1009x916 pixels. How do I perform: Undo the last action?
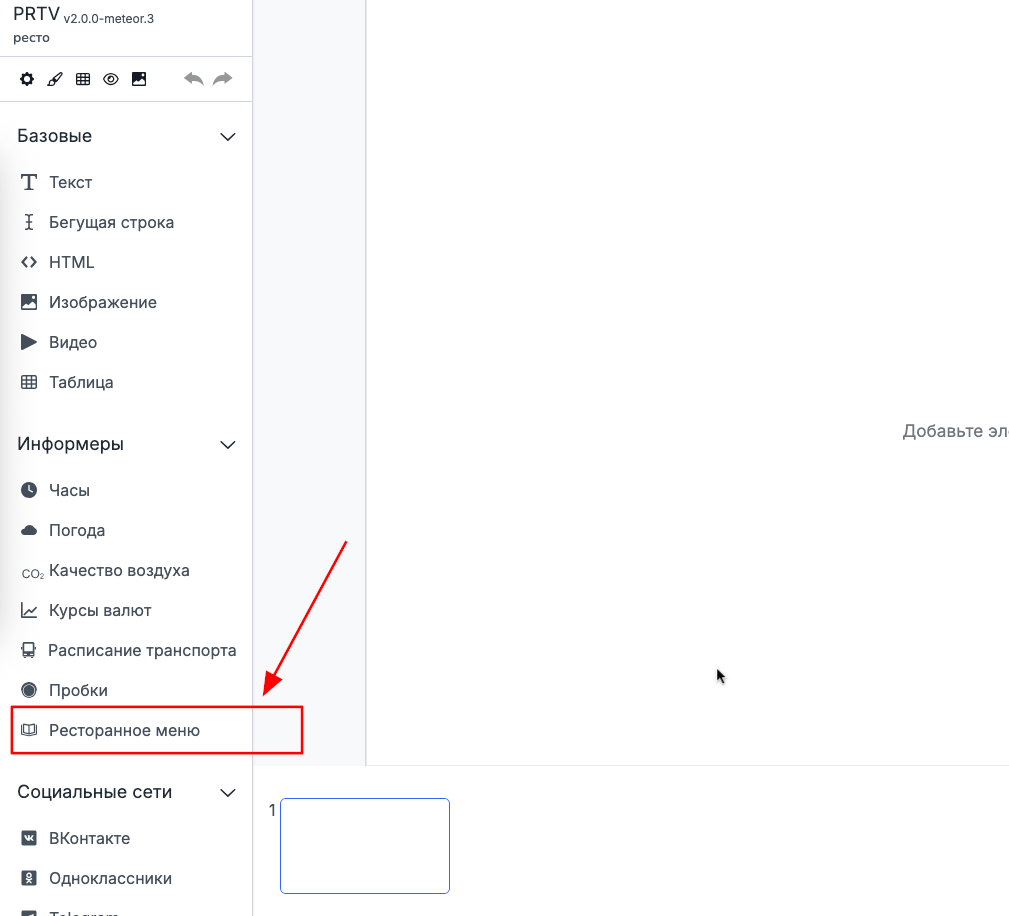(x=193, y=79)
